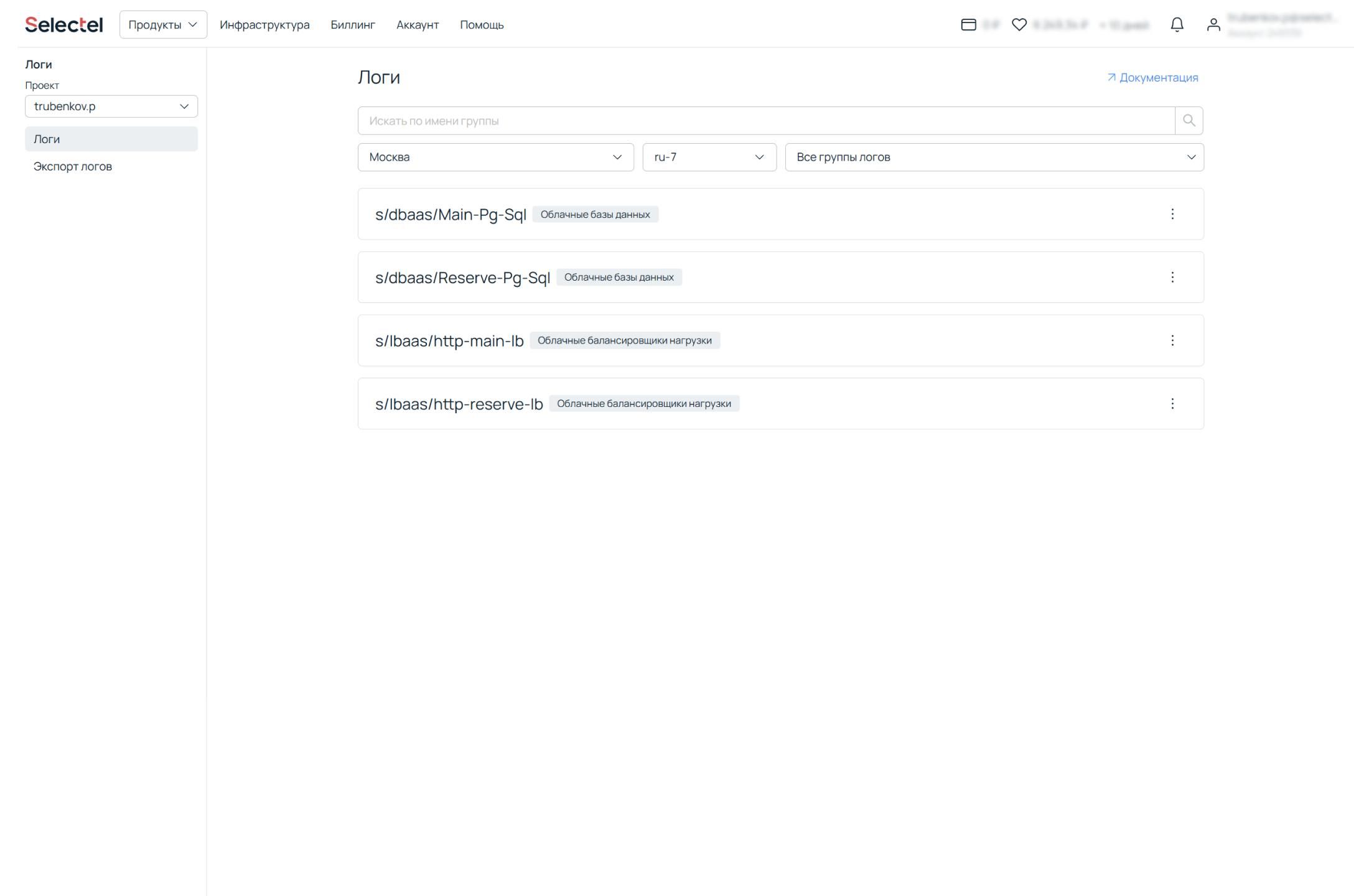1369x896 pixels.
Task: Click the search magnifier icon
Action: pyautogui.click(x=1189, y=121)
